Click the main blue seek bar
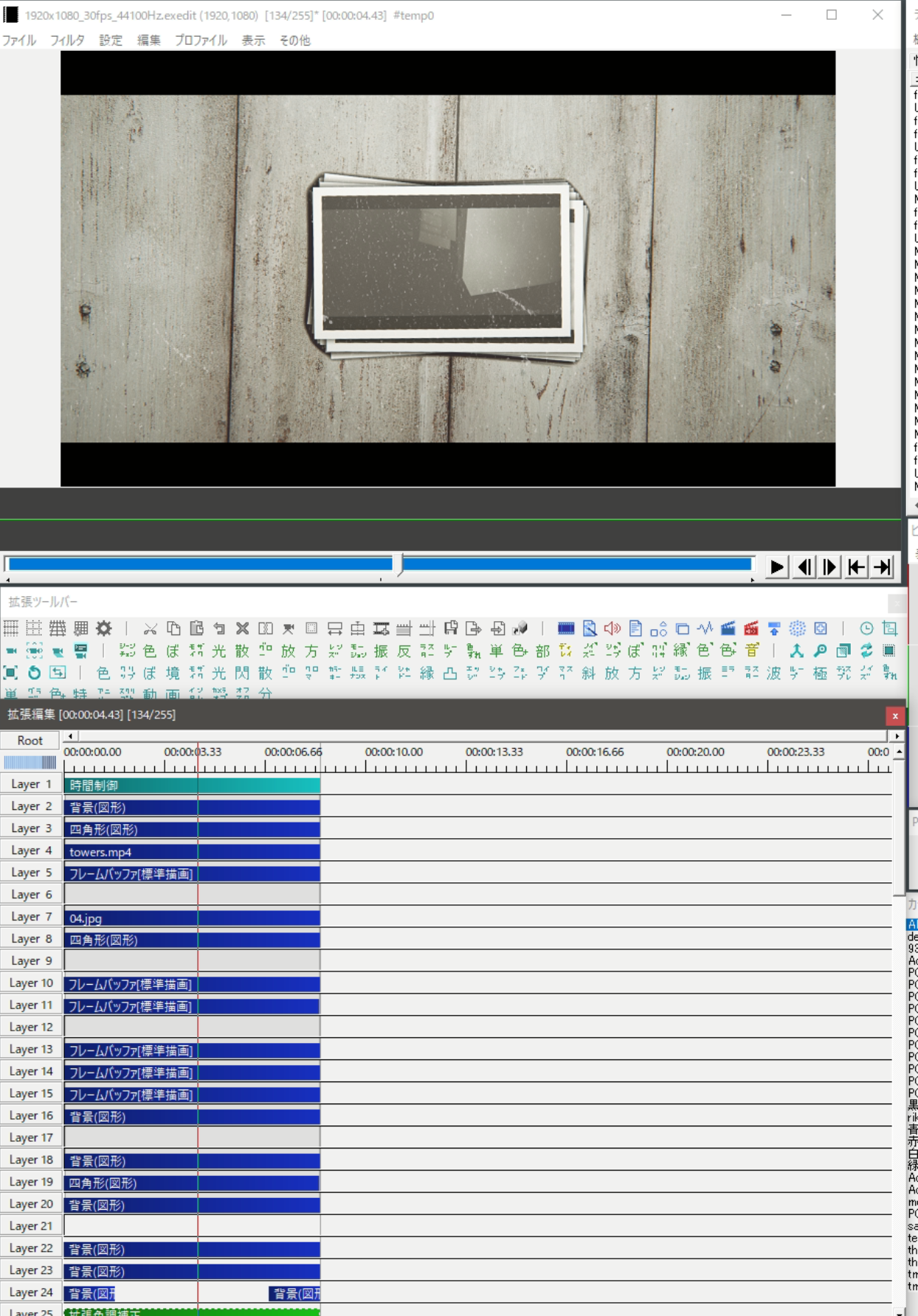 [380, 564]
